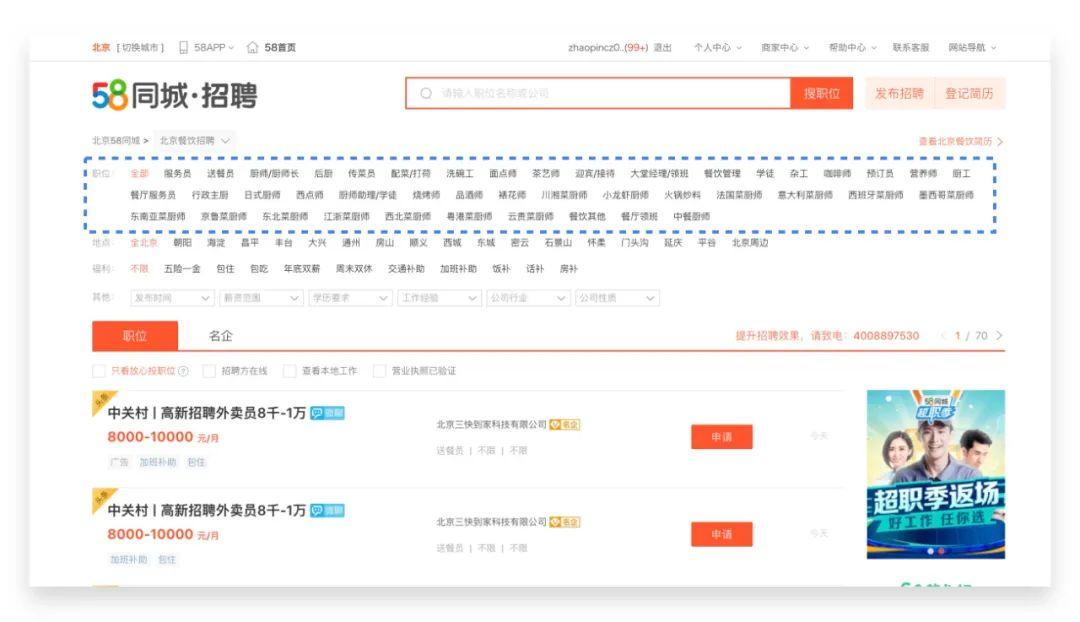The width and height of the screenshot is (1080, 622).
Task: Click the job search input field
Action: tap(600, 93)
